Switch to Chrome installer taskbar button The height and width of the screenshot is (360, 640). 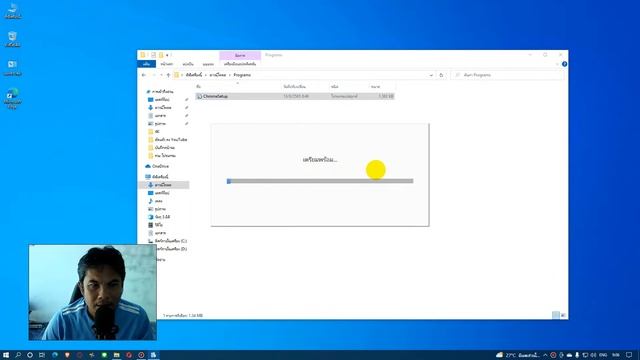(153, 355)
